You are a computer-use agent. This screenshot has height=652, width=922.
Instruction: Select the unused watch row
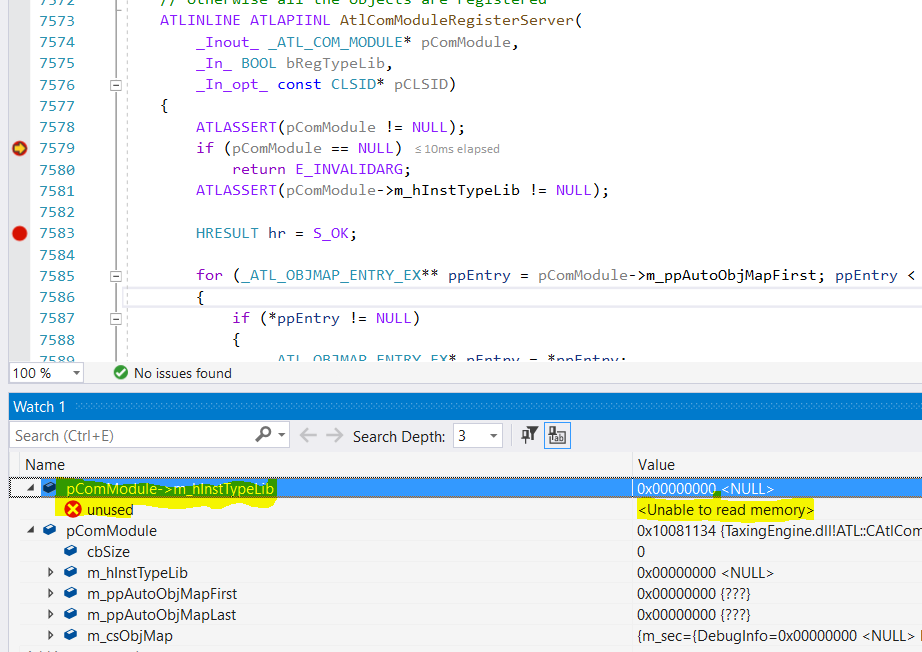110,510
